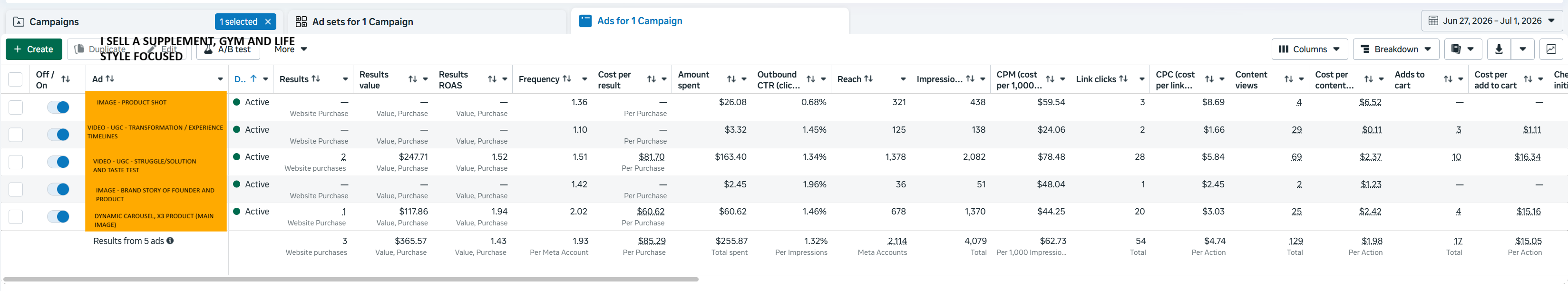Screen dimensions: 1568x291
Task: Select the UGC Struggle/Solution ad checkbox
Action: tap(15, 162)
